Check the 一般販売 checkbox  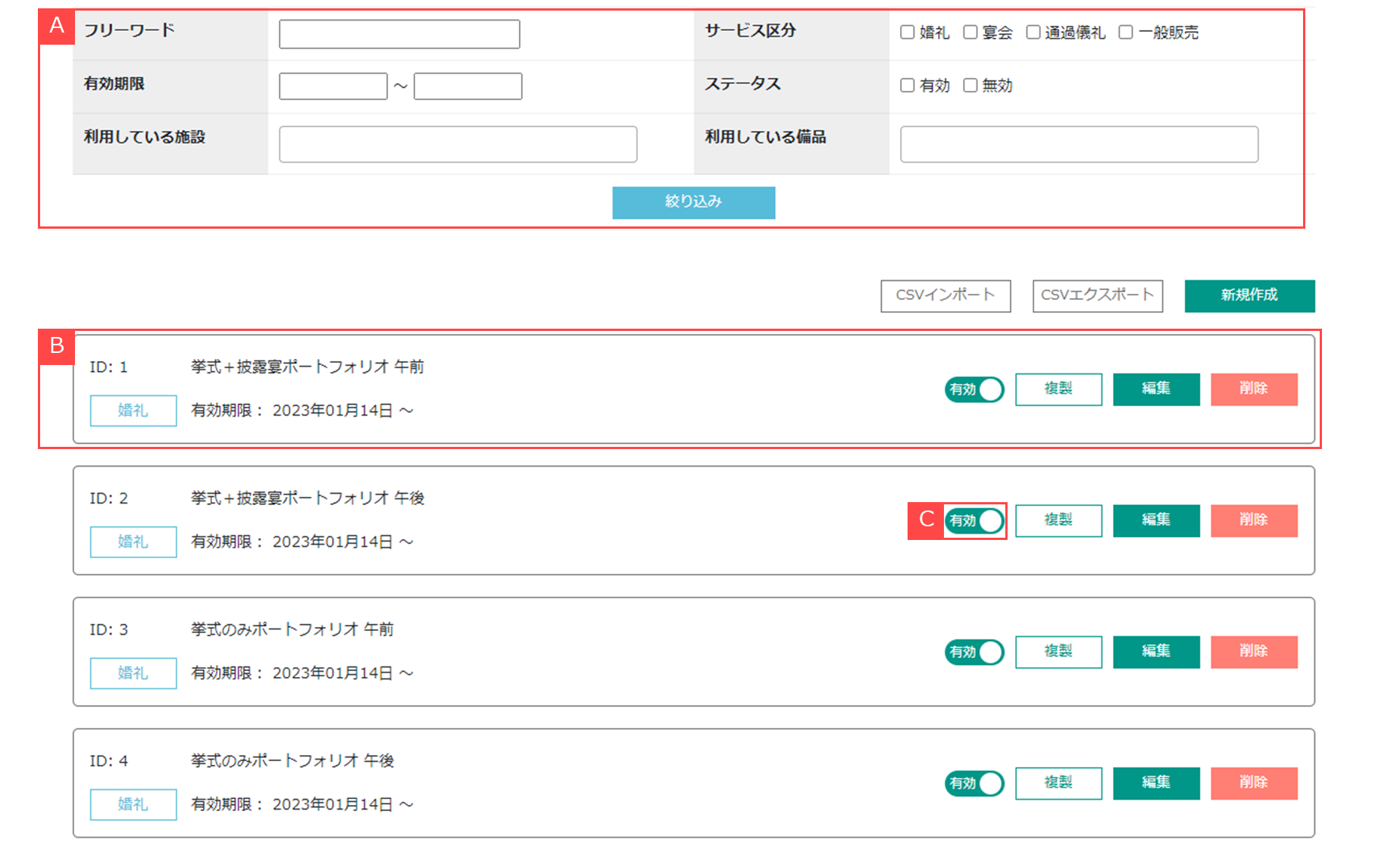click(x=1126, y=33)
